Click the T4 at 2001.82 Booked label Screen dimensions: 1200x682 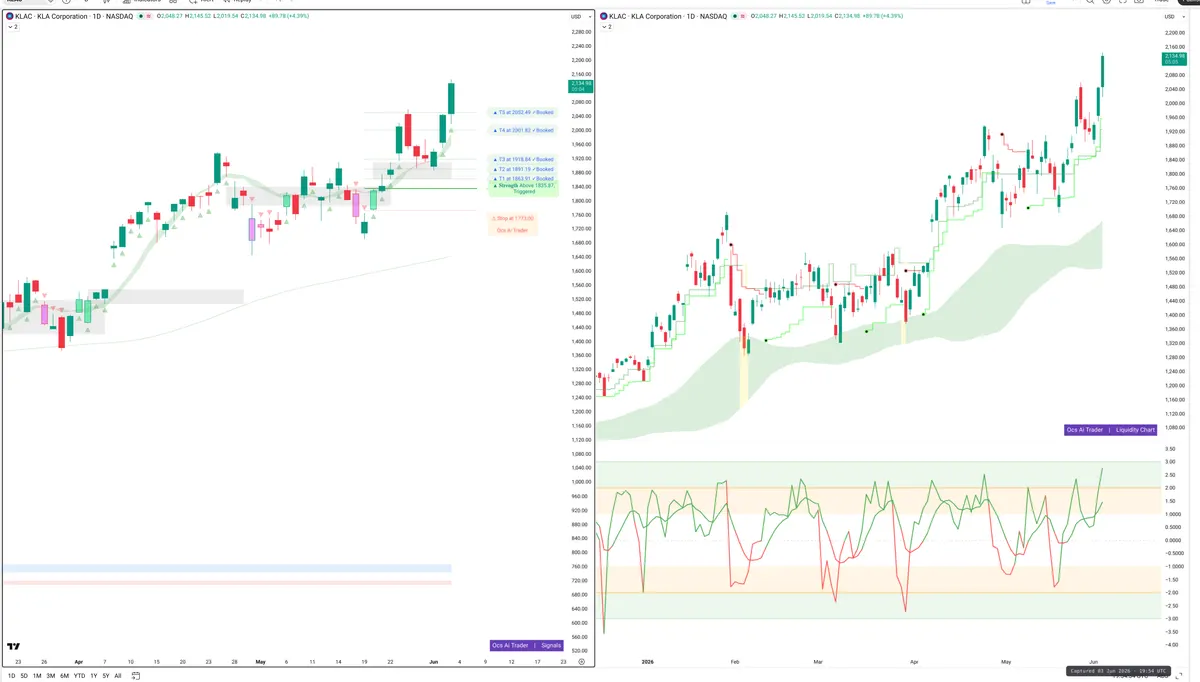pyautogui.click(x=522, y=130)
